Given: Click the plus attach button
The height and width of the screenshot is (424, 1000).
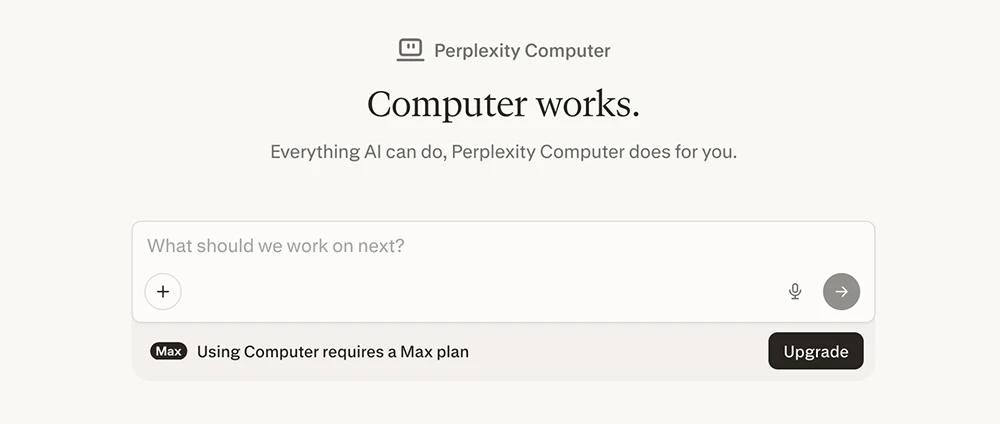Looking at the screenshot, I should click(x=163, y=292).
